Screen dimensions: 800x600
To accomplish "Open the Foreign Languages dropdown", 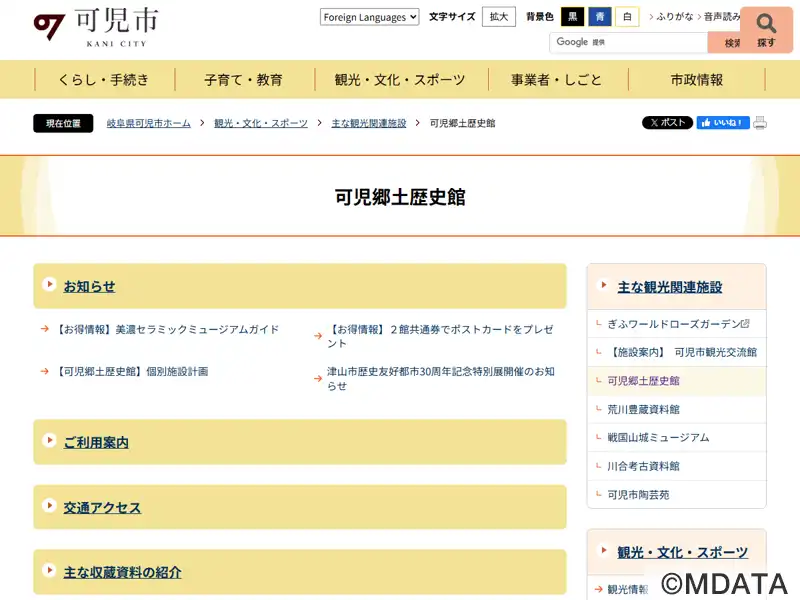I will click(369, 17).
